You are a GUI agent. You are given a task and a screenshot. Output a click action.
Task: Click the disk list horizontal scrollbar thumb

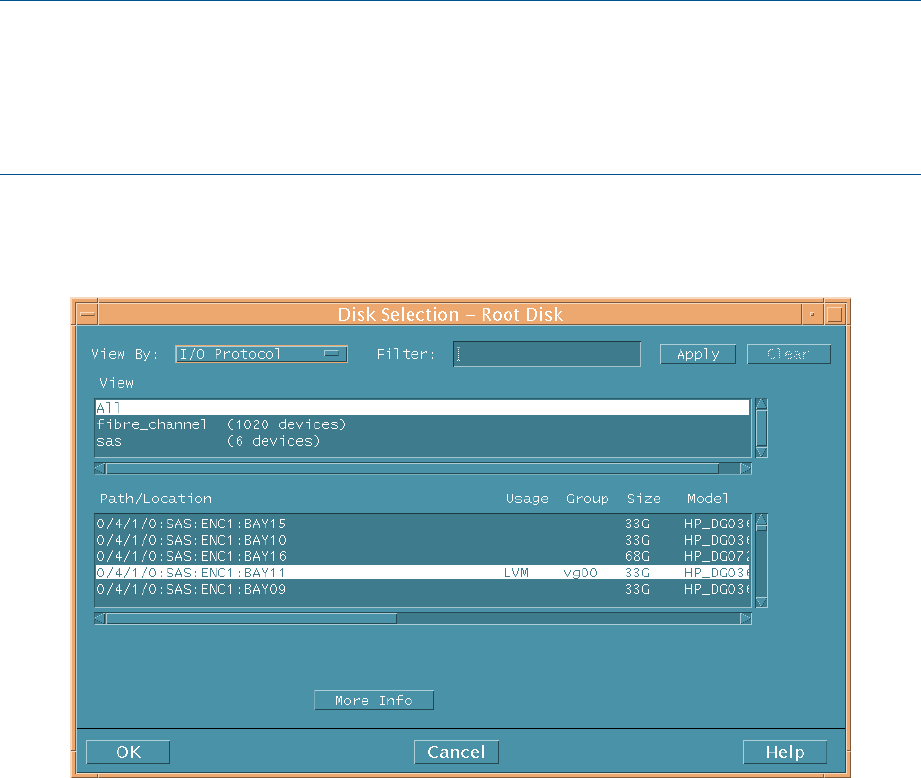coord(251,618)
